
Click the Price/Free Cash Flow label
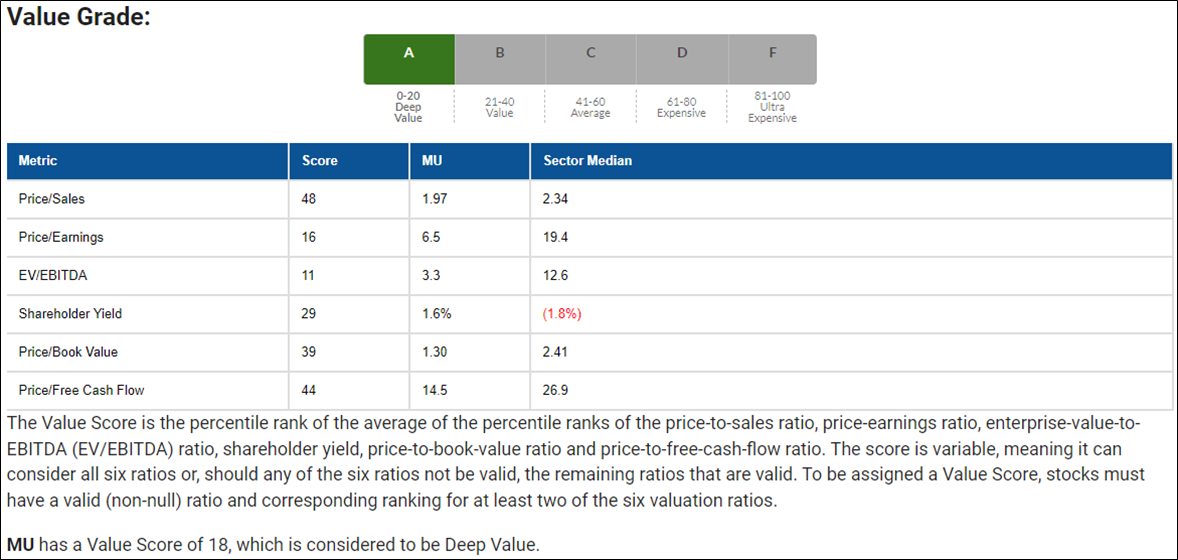coord(75,390)
